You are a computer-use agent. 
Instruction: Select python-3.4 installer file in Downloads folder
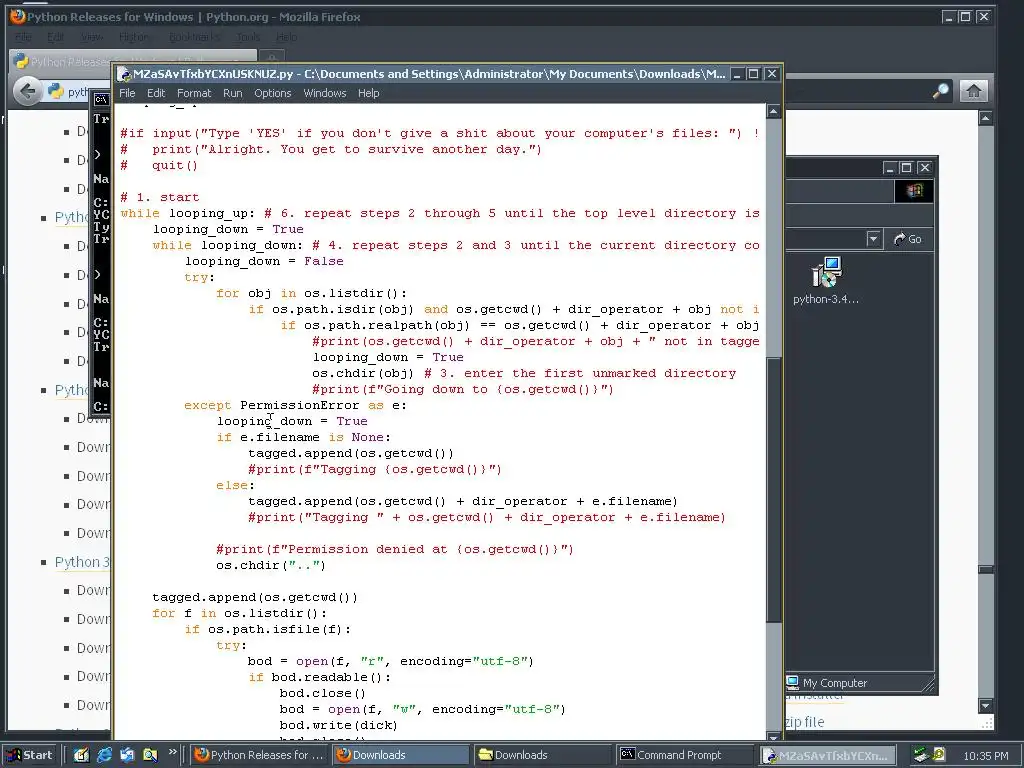coord(826,281)
